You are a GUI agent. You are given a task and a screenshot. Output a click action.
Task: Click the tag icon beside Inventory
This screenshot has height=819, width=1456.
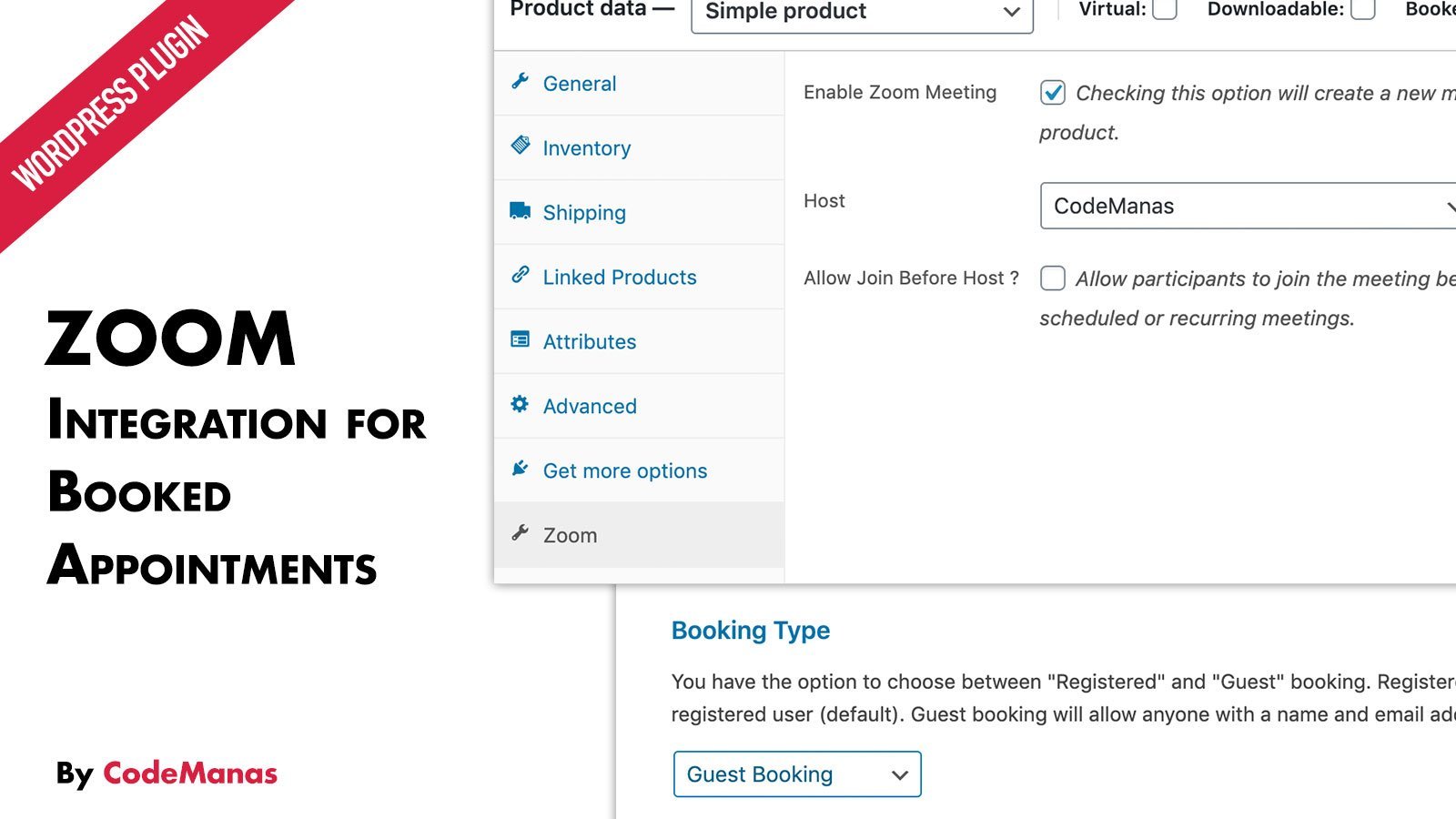click(x=521, y=146)
